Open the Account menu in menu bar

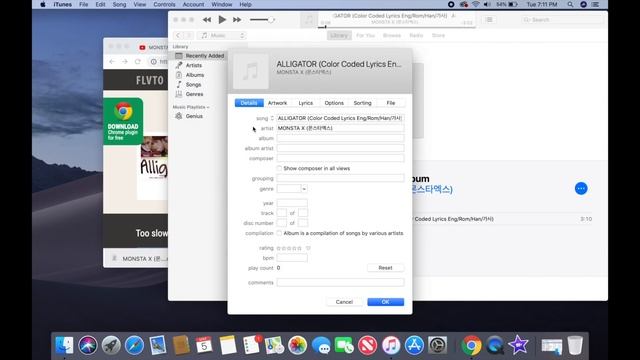(x=193, y=4)
